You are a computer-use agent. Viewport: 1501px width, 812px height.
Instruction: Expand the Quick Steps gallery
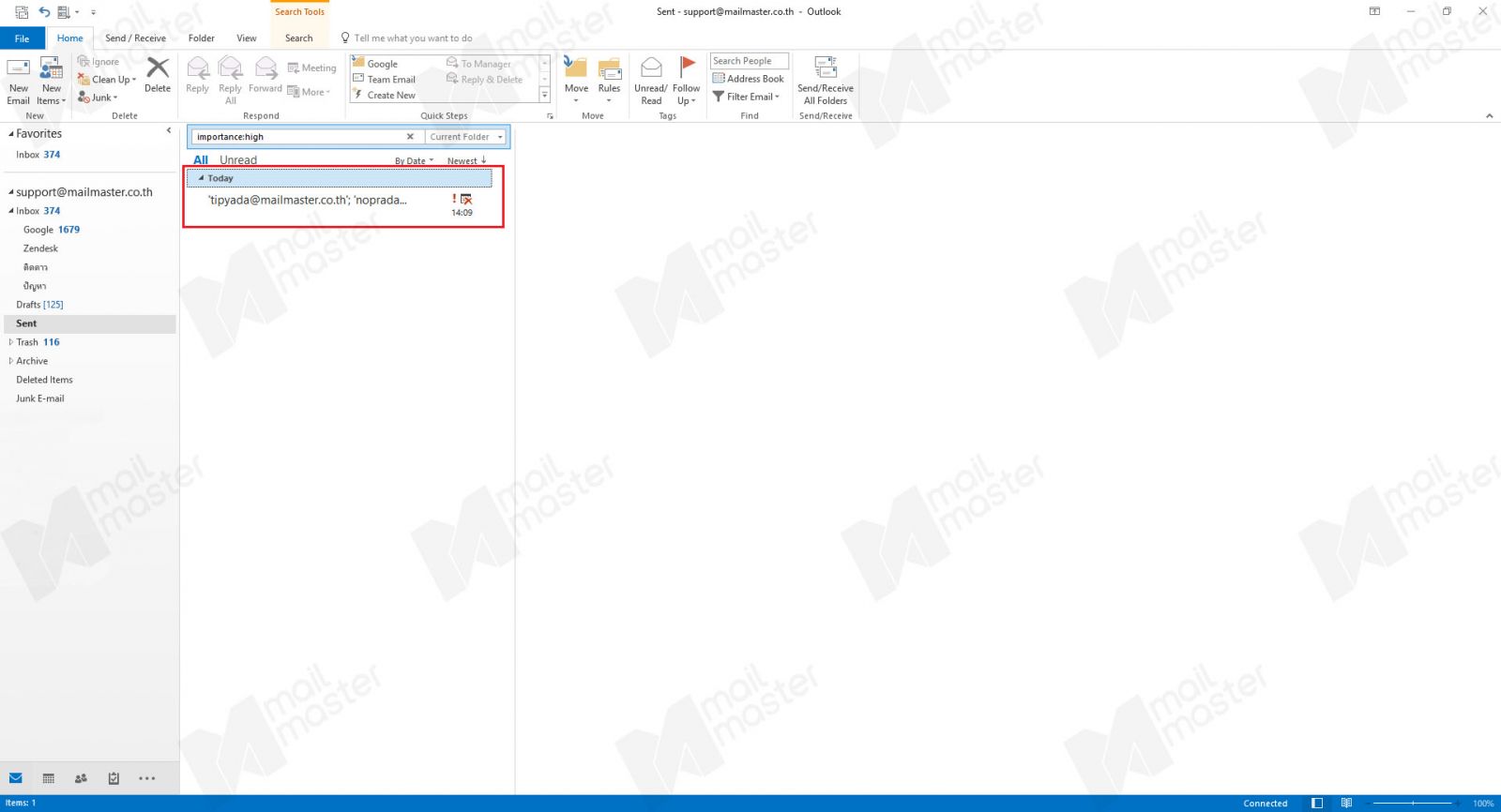tap(545, 96)
